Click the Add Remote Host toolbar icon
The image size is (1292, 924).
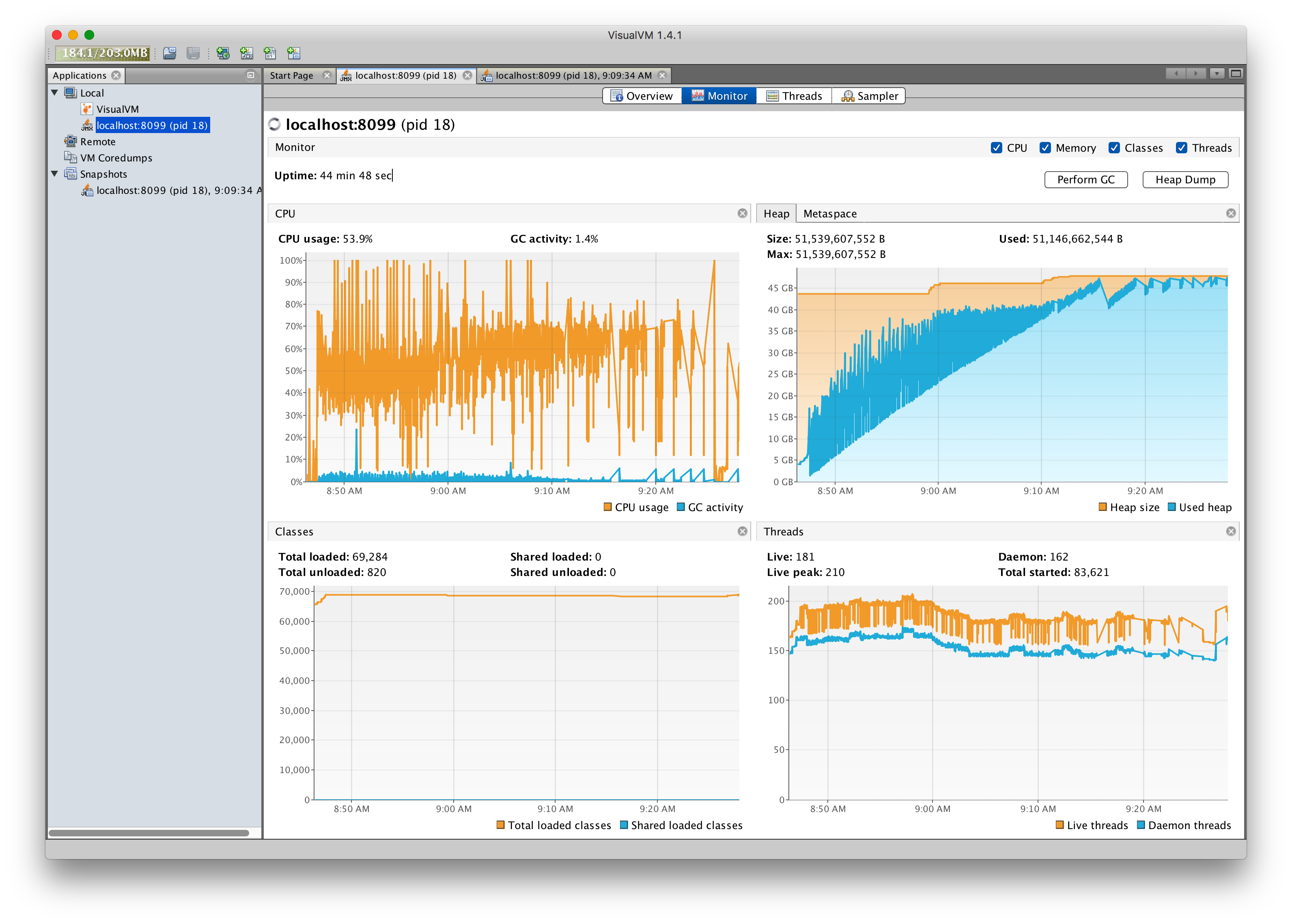click(x=222, y=53)
